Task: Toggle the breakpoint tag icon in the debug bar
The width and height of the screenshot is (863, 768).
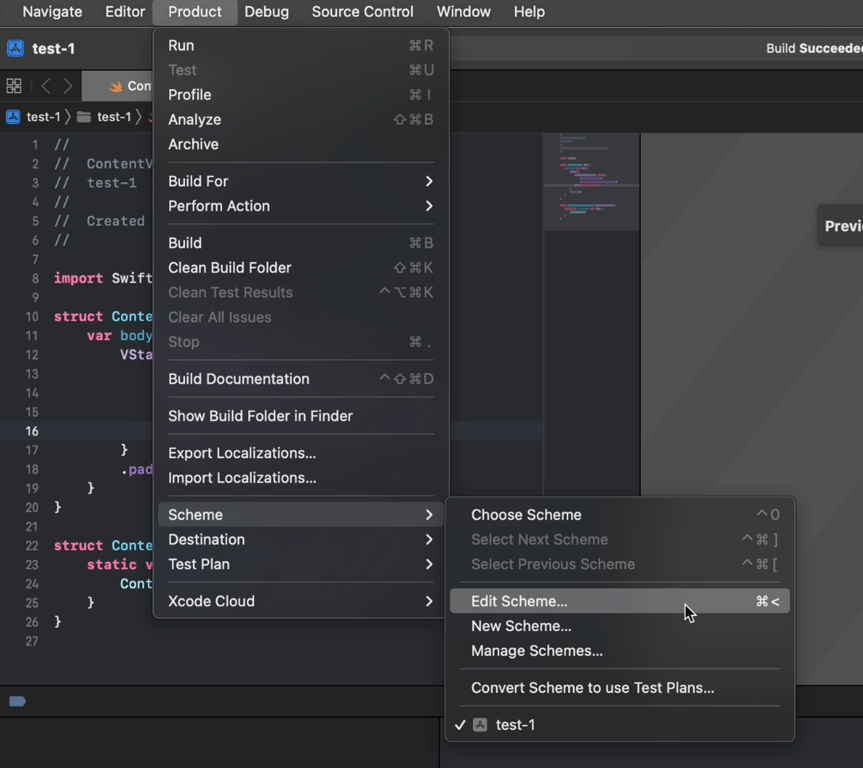Action: point(16,702)
